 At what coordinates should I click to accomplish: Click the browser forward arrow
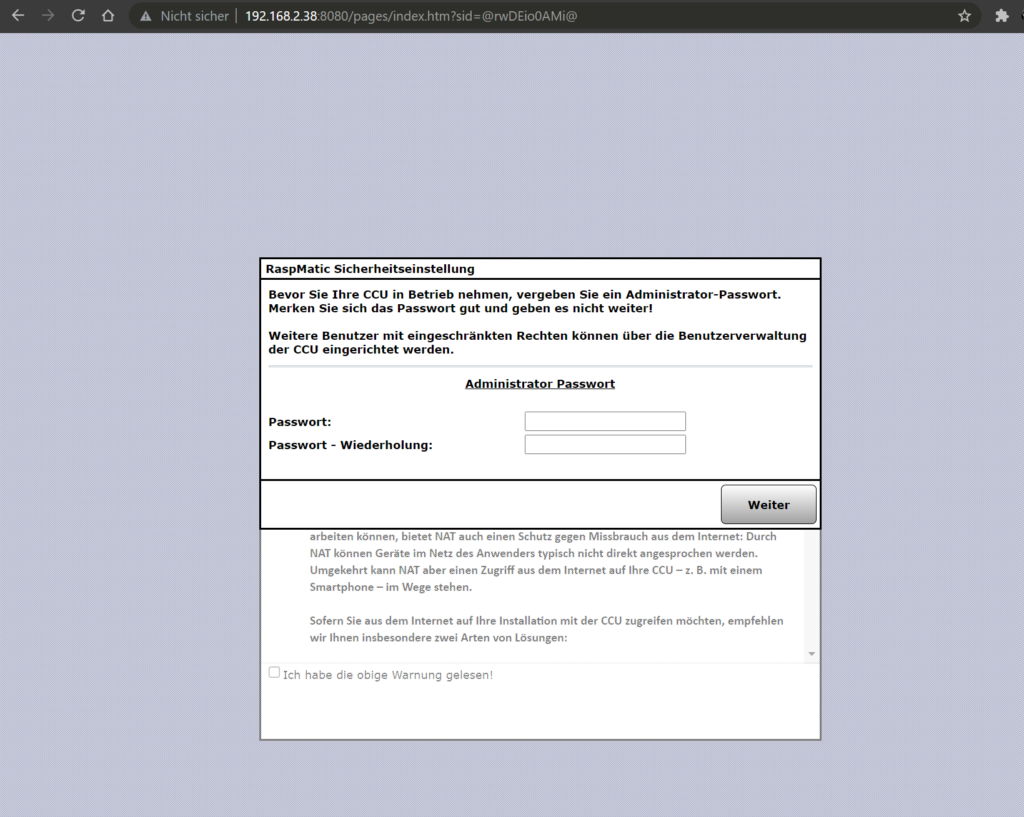pos(48,16)
